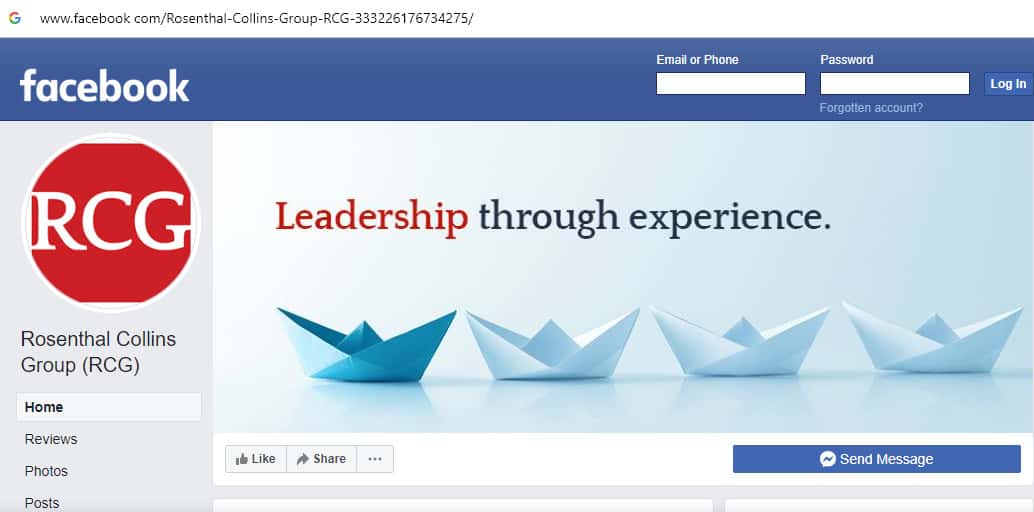Open the Leadership through experience cover photo
Image resolution: width=1034 pixels, height=512 pixels.
623,277
